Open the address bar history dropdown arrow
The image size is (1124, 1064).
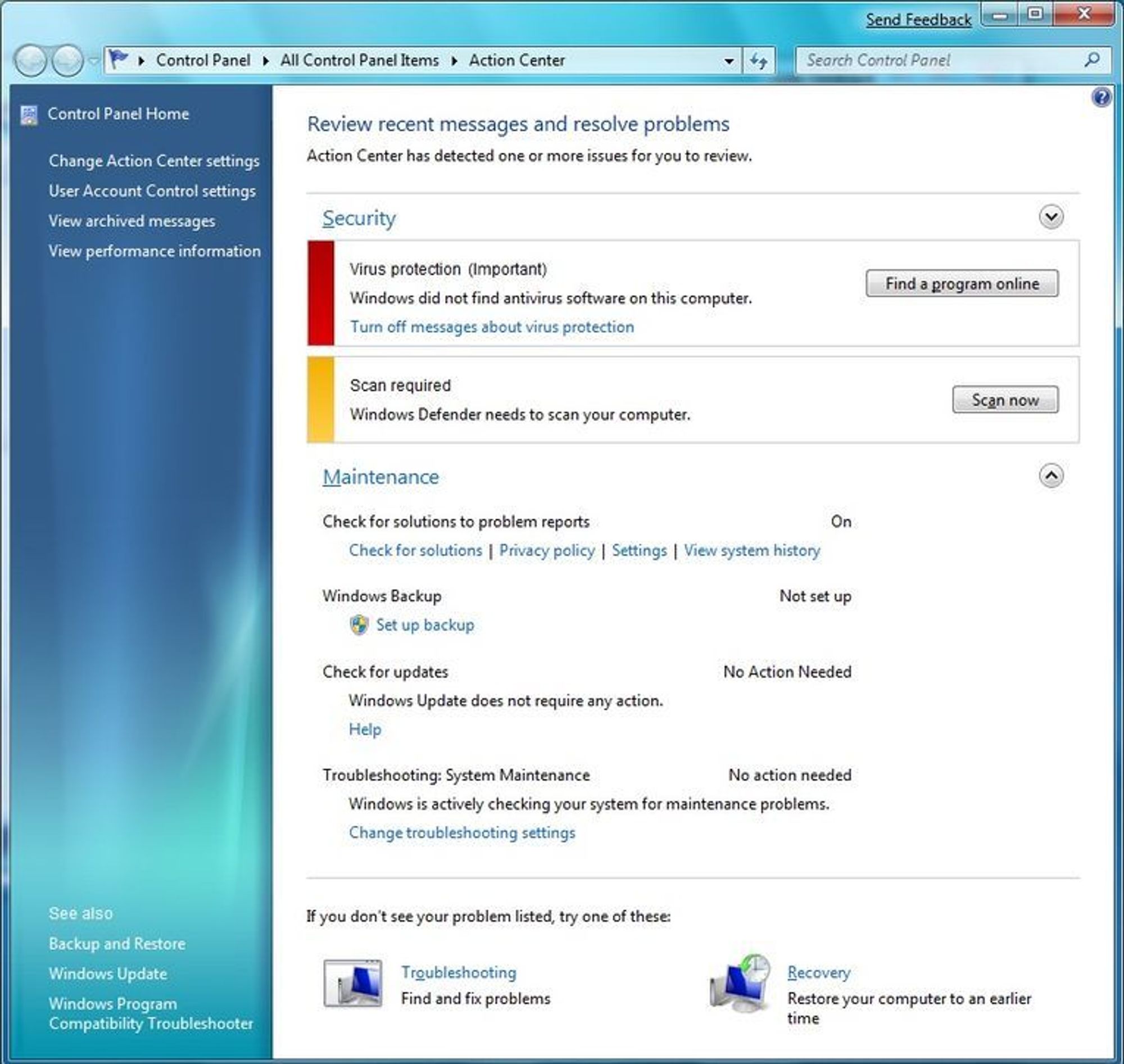click(x=729, y=61)
